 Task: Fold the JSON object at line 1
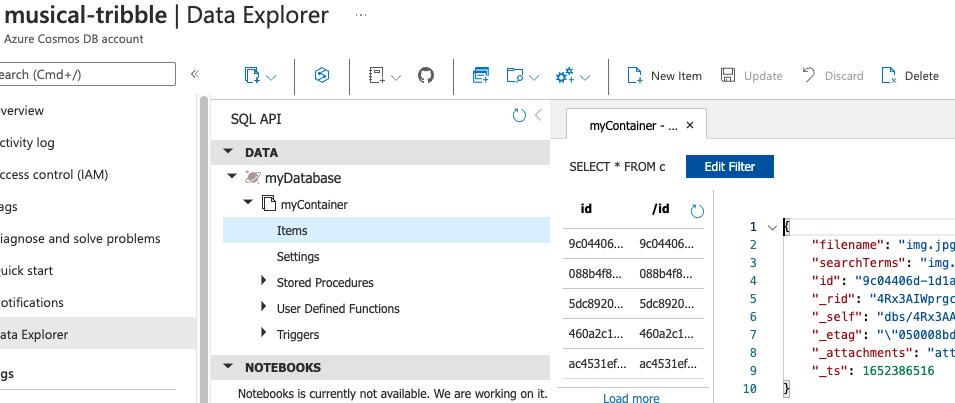[772, 227]
